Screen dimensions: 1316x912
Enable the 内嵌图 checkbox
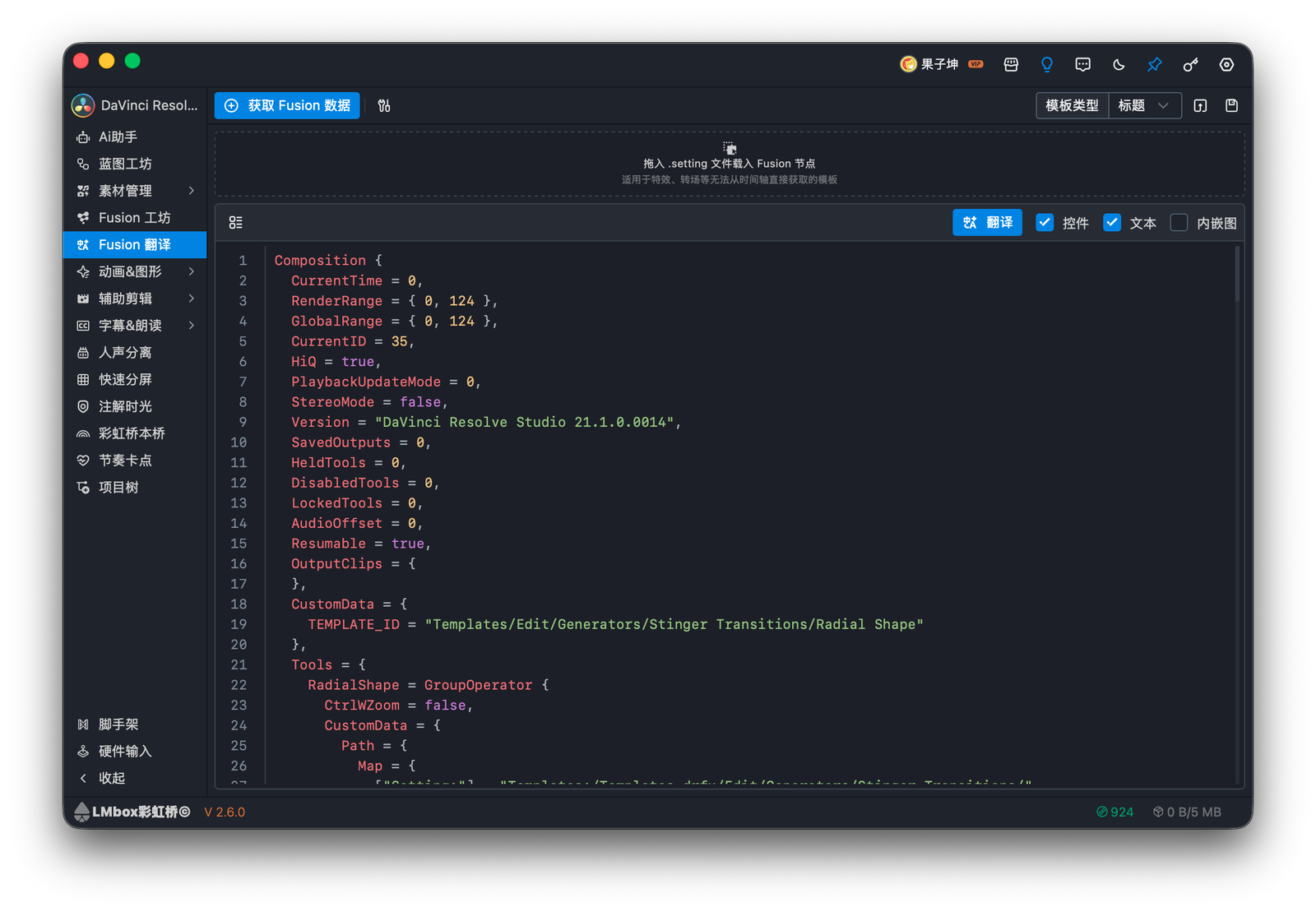1179,222
